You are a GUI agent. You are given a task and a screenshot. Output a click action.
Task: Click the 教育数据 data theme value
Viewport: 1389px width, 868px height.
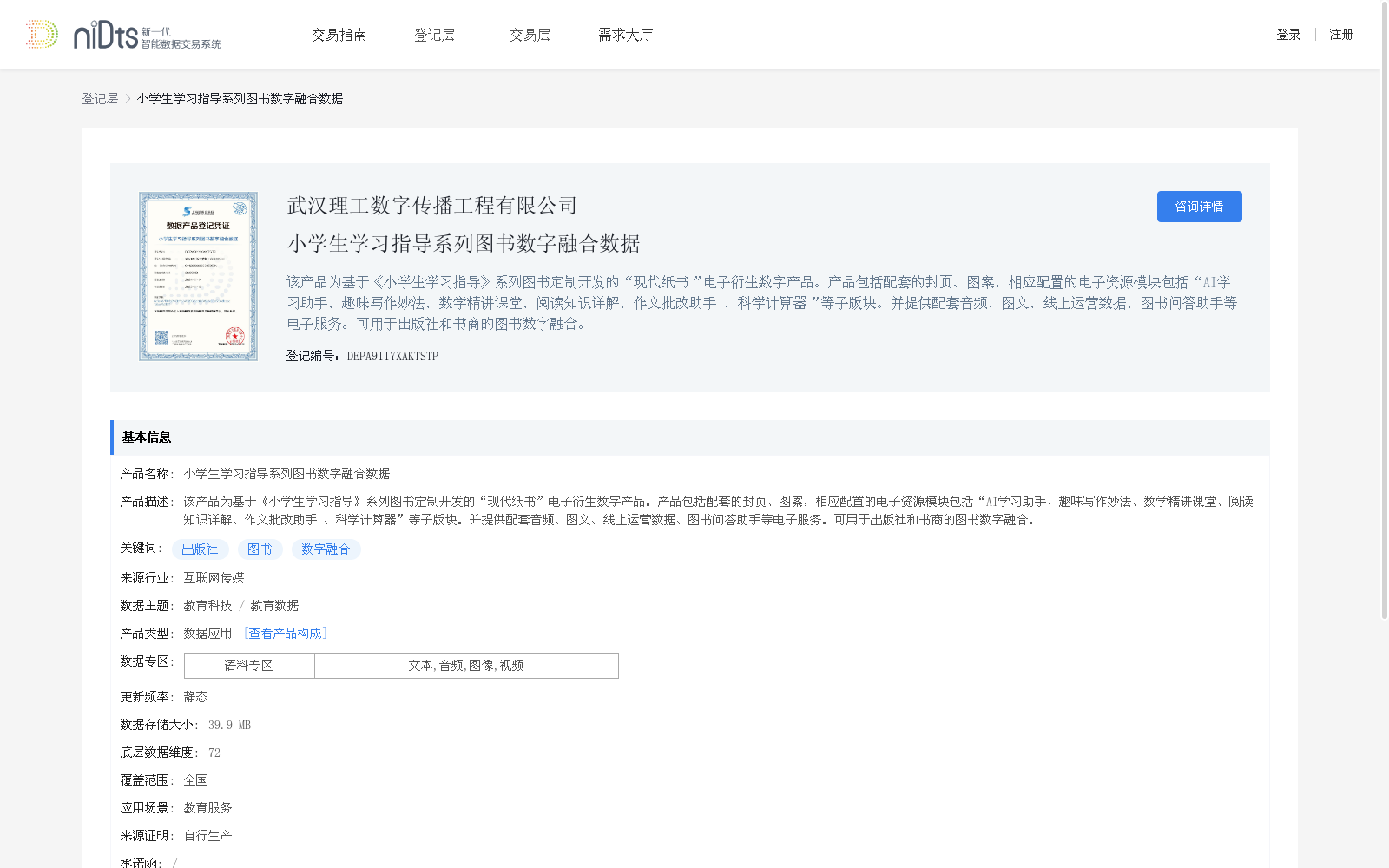[274, 606]
